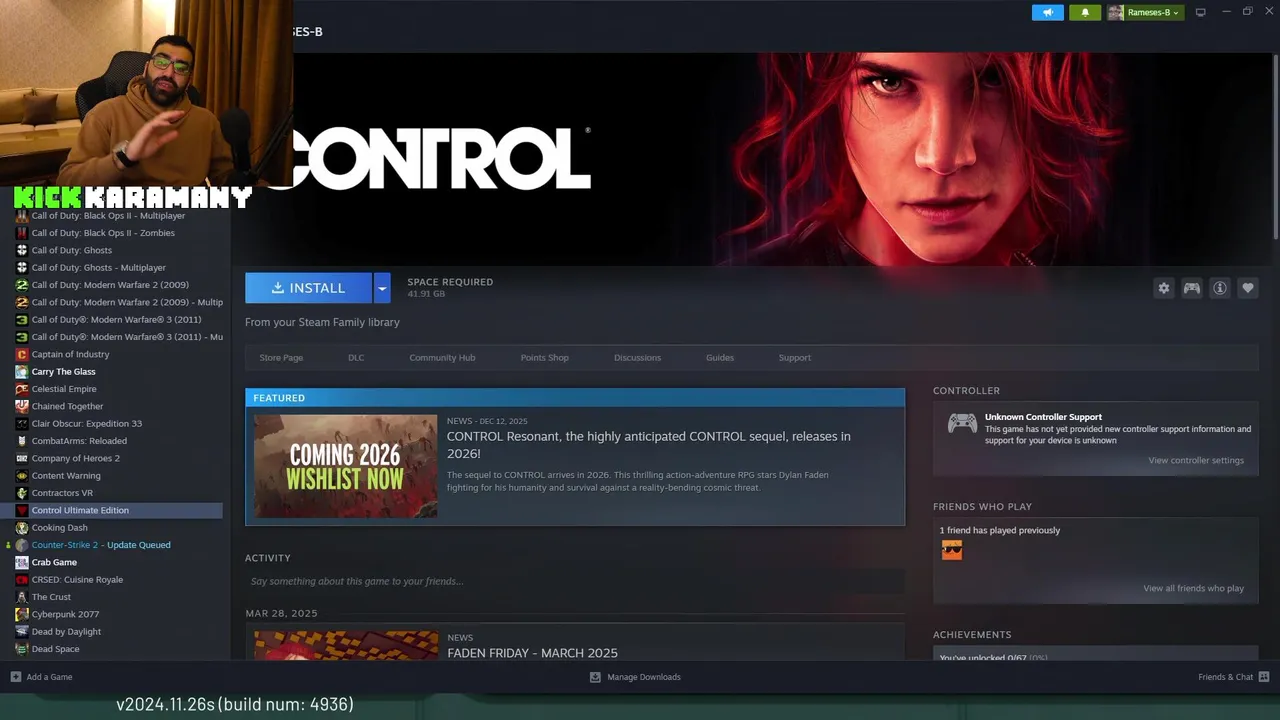Show game info icon
This screenshot has width=1280, height=720.
(x=1220, y=288)
